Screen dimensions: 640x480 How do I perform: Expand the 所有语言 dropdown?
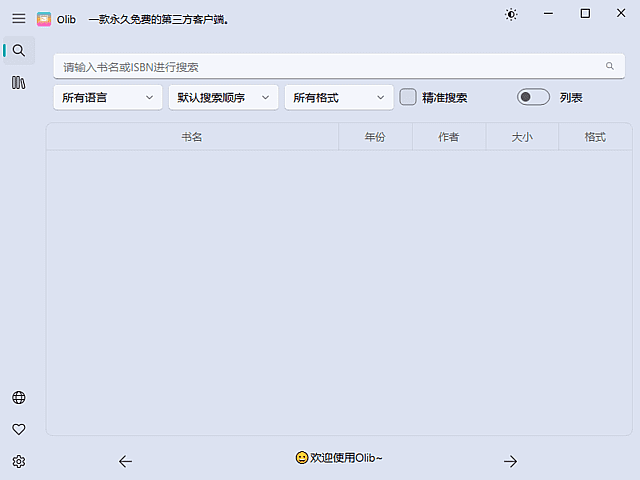pos(108,97)
